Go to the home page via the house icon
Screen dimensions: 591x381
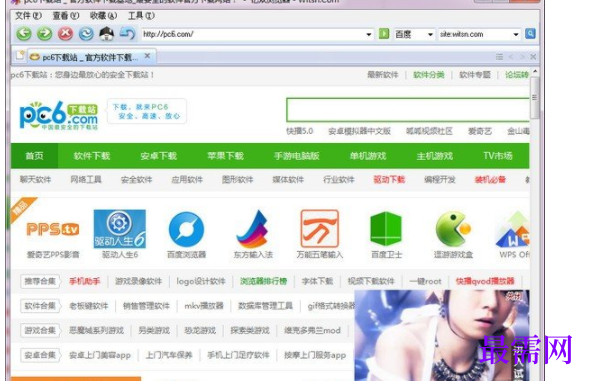106,34
